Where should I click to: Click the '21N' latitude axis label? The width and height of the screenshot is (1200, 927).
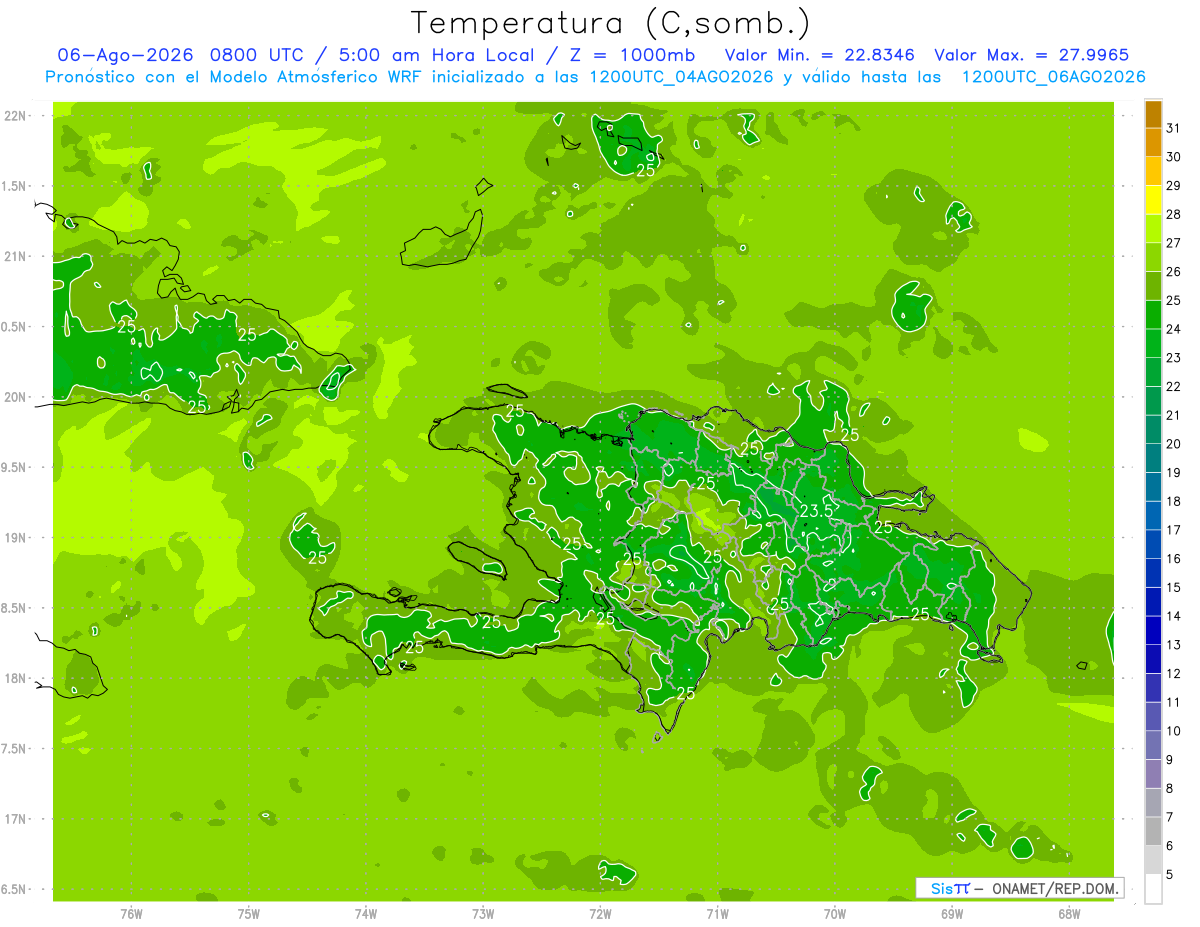[16, 256]
